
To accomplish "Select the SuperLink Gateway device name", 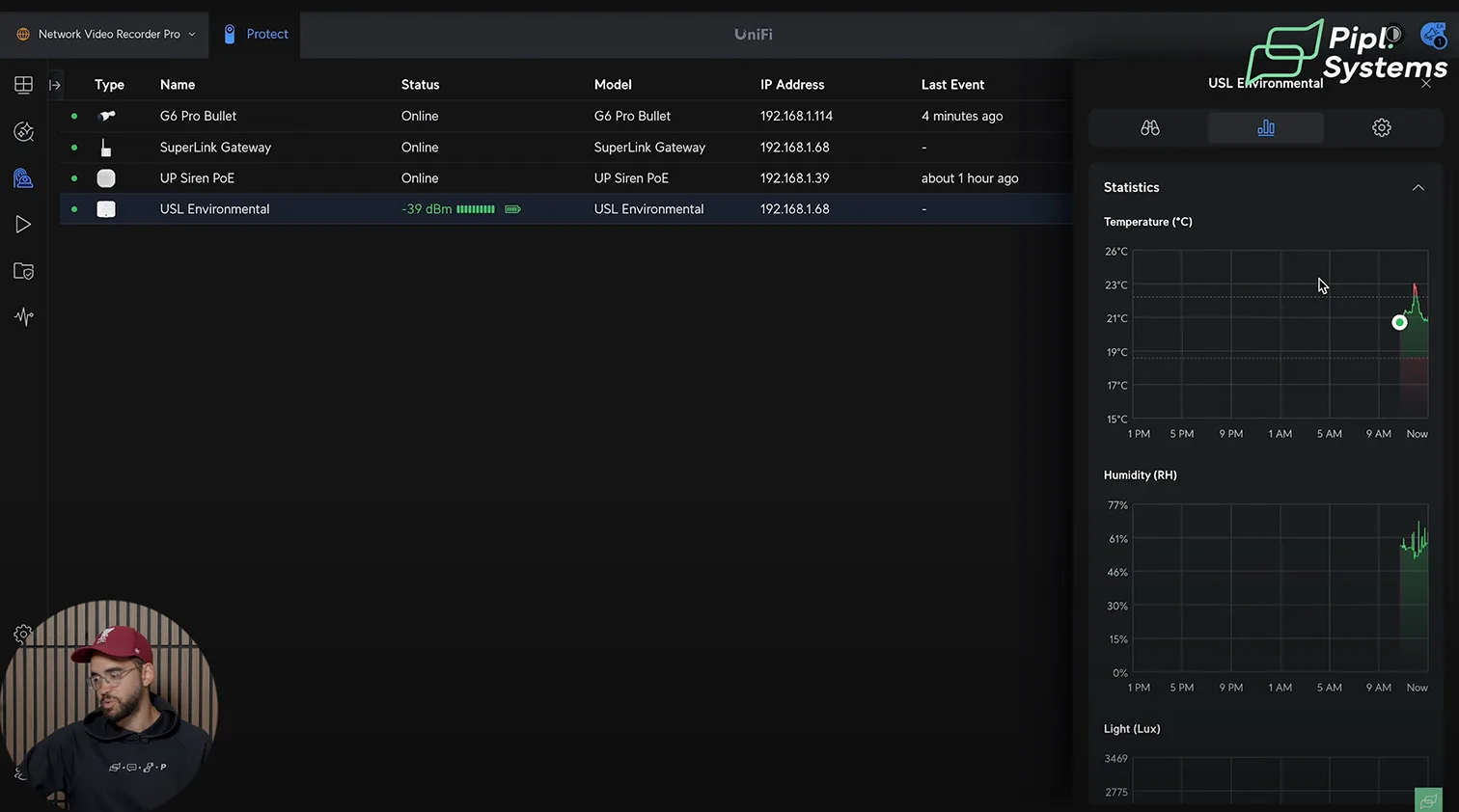I will pos(215,148).
